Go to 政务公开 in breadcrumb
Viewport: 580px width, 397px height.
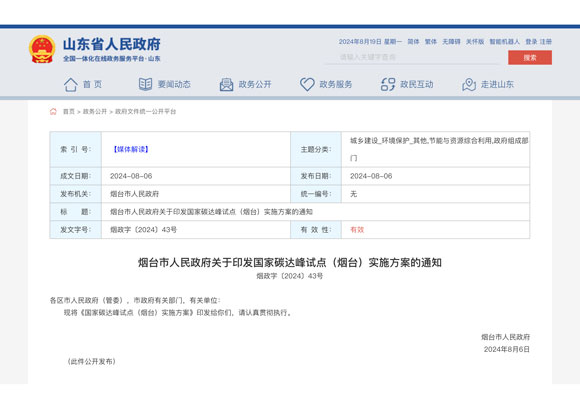pos(95,111)
